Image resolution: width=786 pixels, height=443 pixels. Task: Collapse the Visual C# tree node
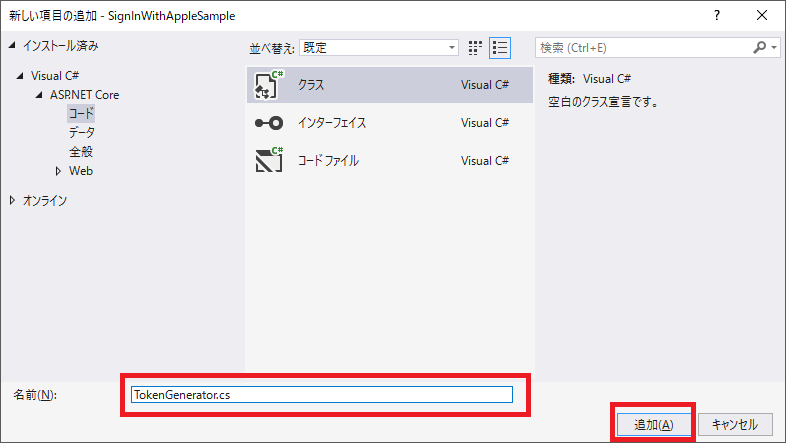[20, 76]
